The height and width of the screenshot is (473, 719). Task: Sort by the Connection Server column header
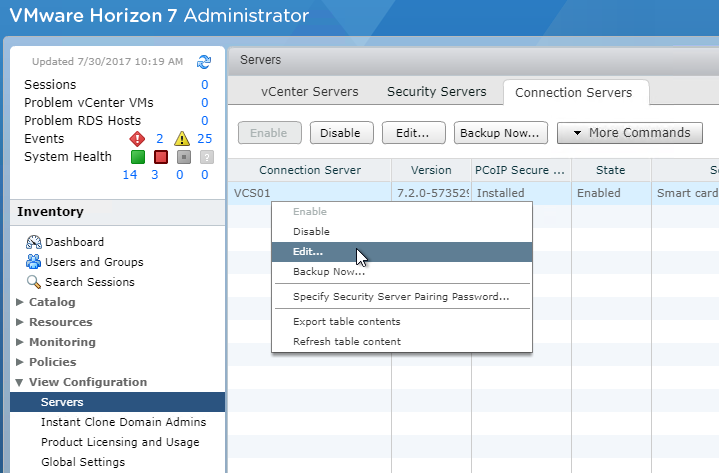[310, 170]
